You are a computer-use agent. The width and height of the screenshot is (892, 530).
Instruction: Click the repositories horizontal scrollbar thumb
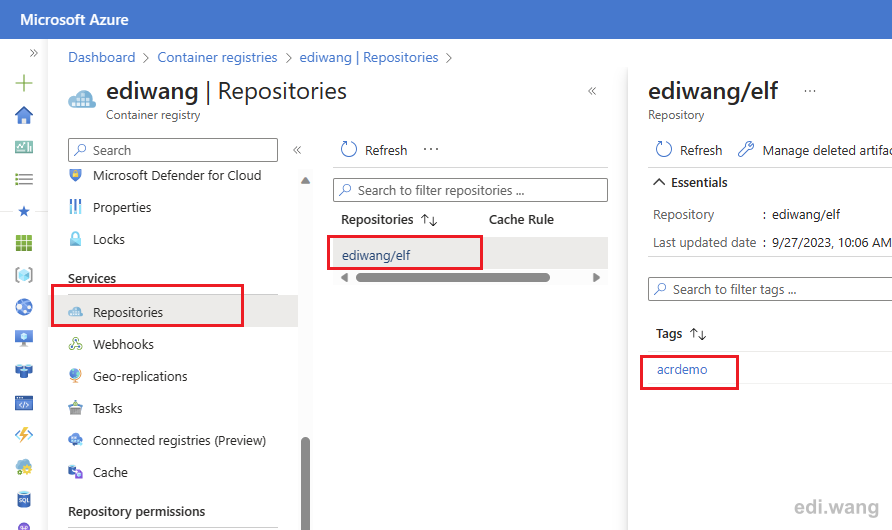coord(453,278)
